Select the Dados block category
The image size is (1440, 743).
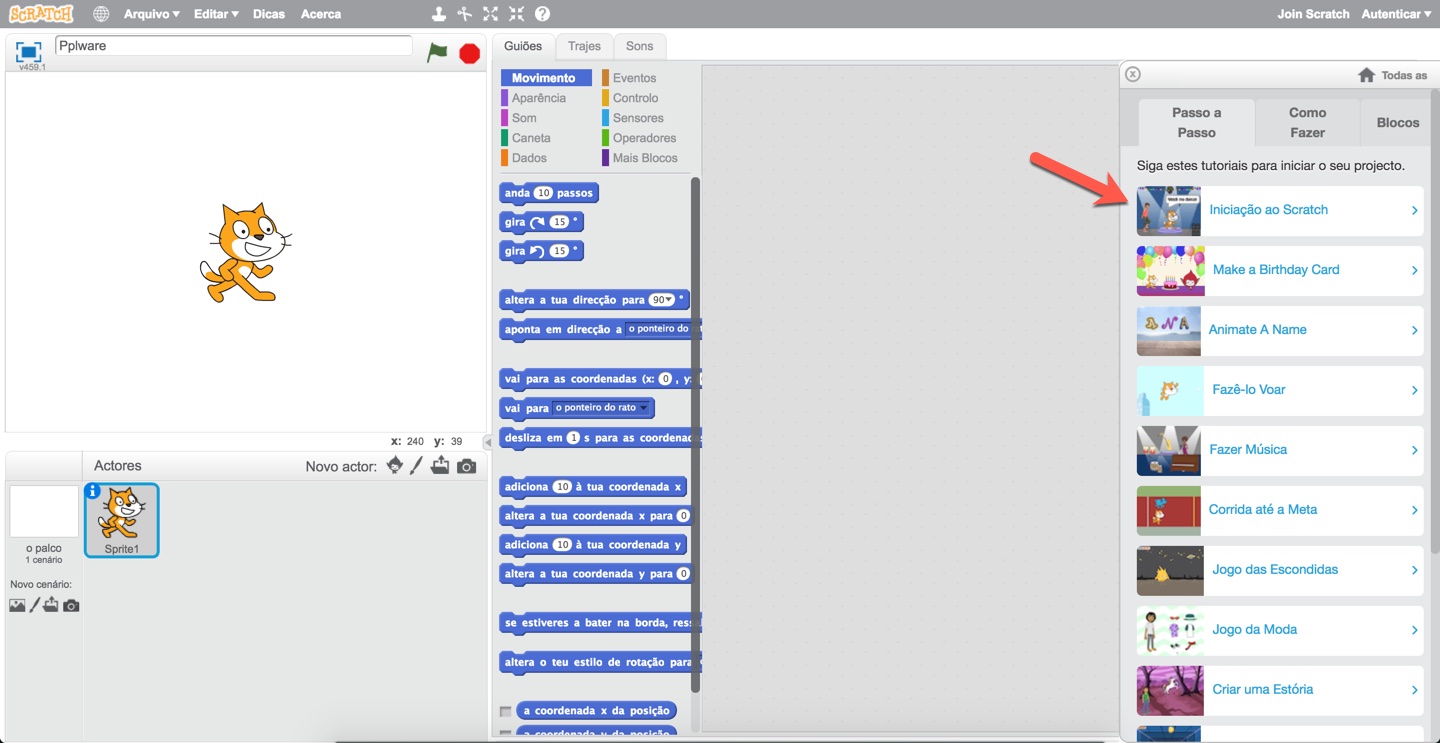tap(529, 158)
